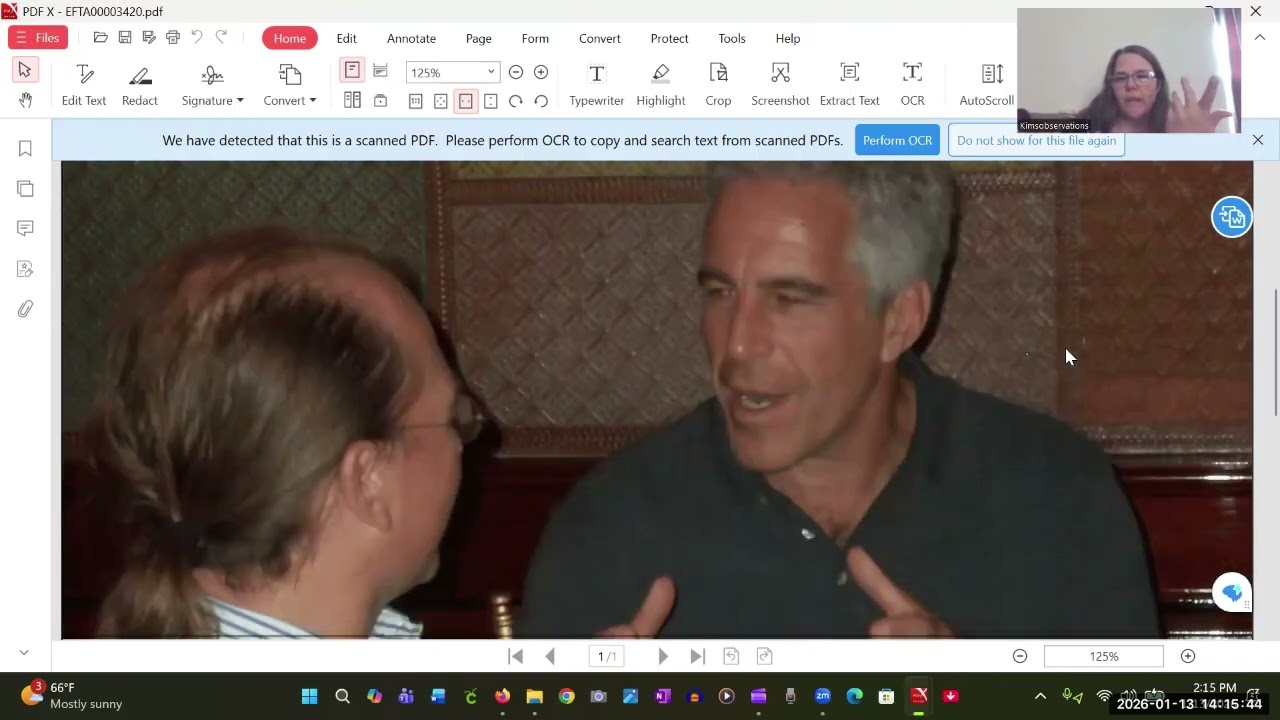Screen dimensions: 1280x720
Task: Click Do not show for this file again
Action: (x=1036, y=140)
